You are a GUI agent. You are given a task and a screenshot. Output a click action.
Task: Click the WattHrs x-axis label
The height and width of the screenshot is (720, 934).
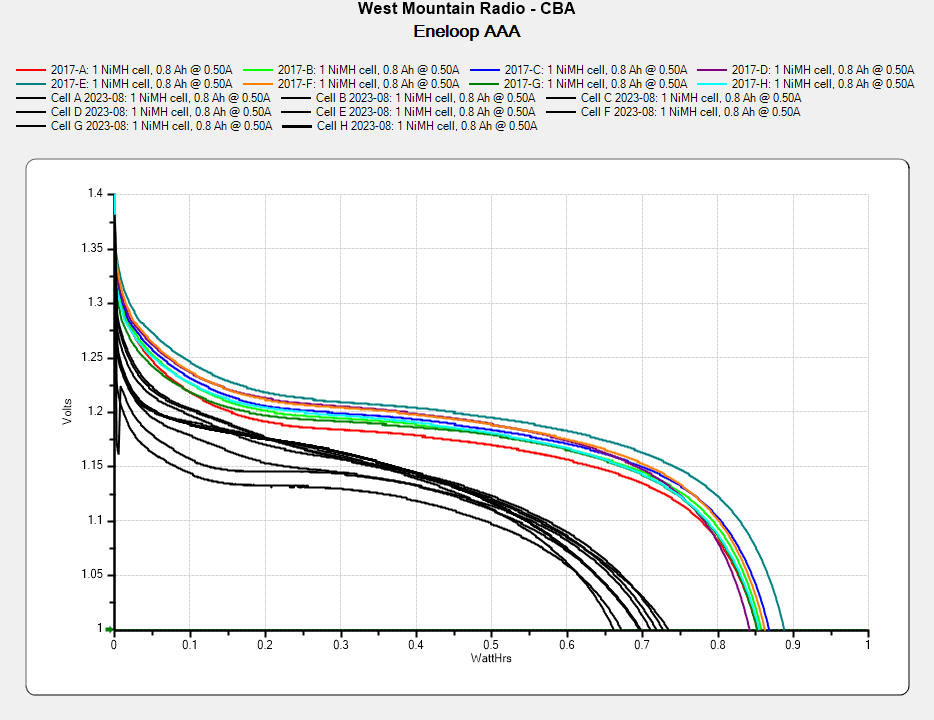click(490, 658)
